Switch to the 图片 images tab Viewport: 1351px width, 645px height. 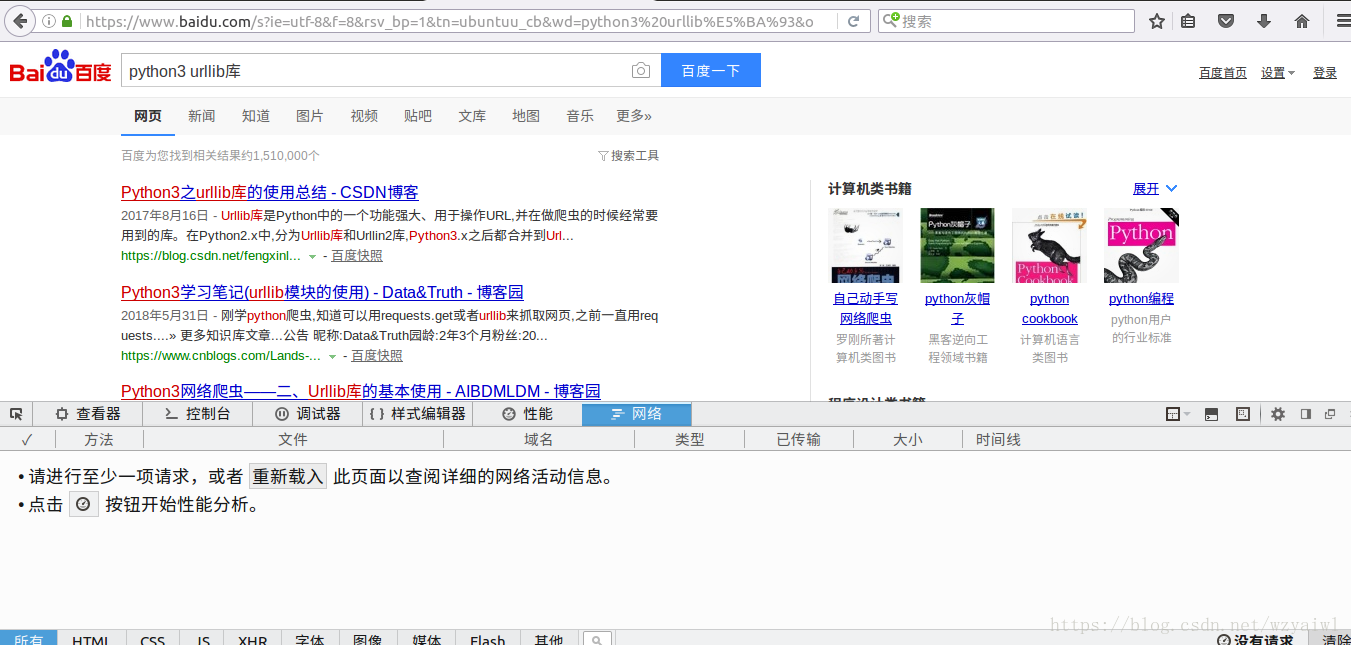(x=310, y=116)
